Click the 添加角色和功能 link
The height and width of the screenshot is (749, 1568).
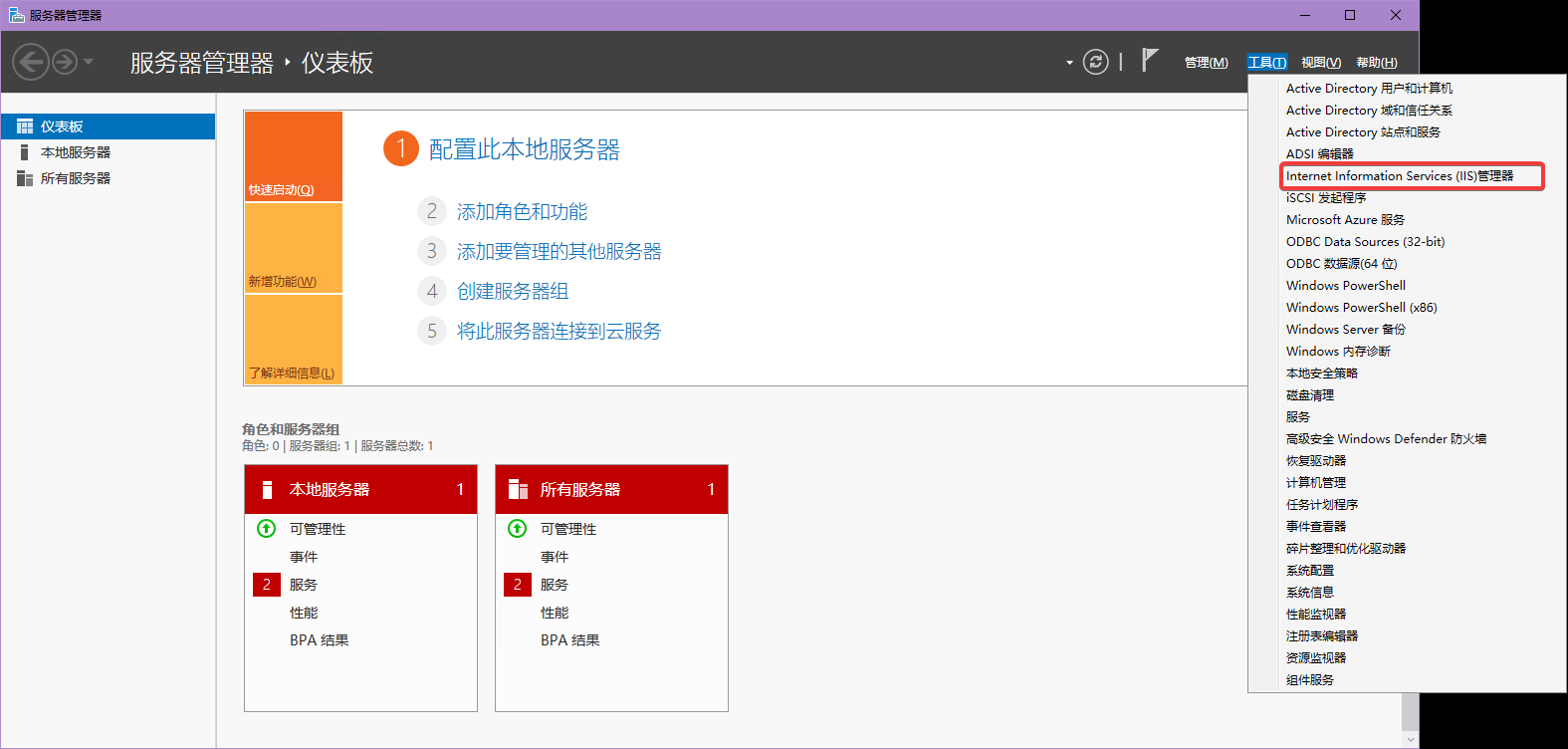(522, 212)
